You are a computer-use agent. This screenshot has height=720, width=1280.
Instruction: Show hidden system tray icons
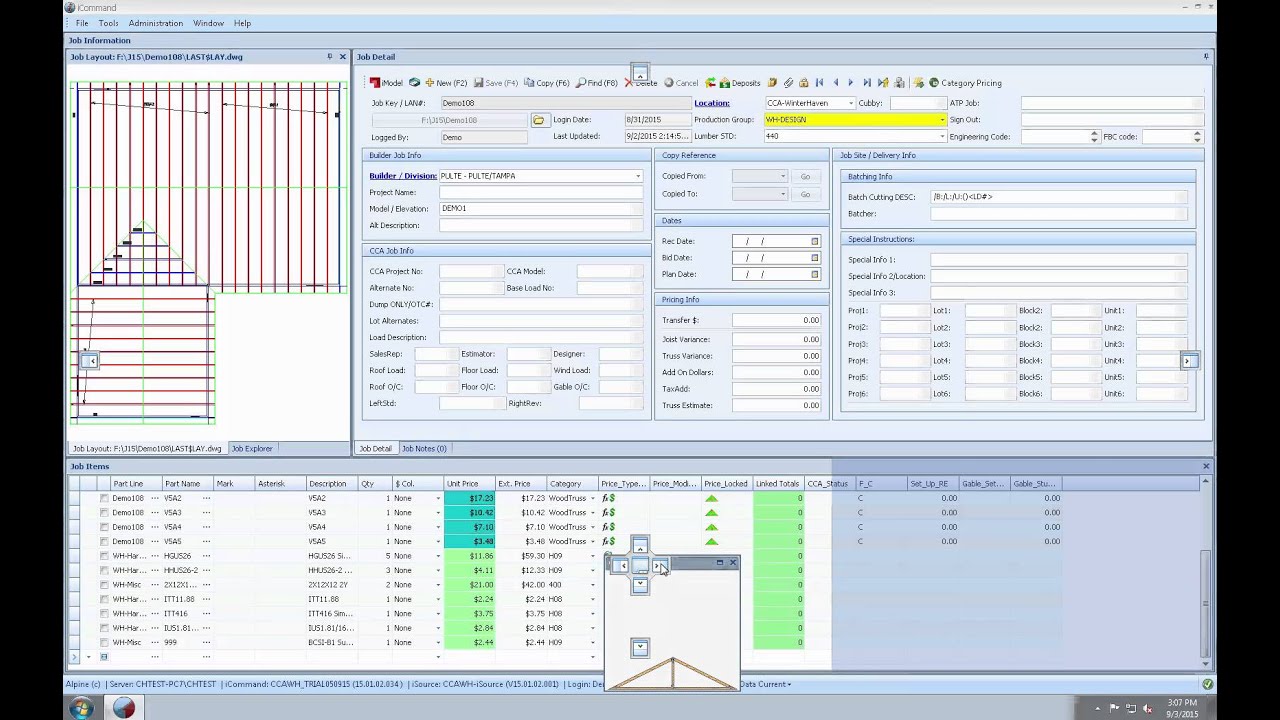(1097, 708)
